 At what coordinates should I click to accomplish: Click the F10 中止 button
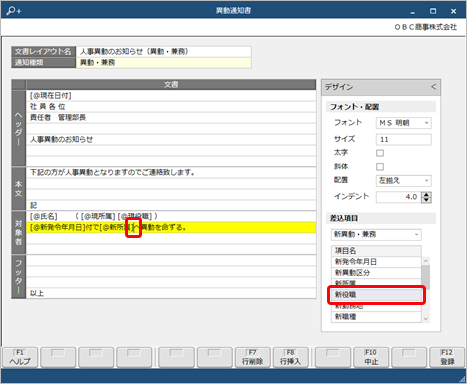click(371, 357)
